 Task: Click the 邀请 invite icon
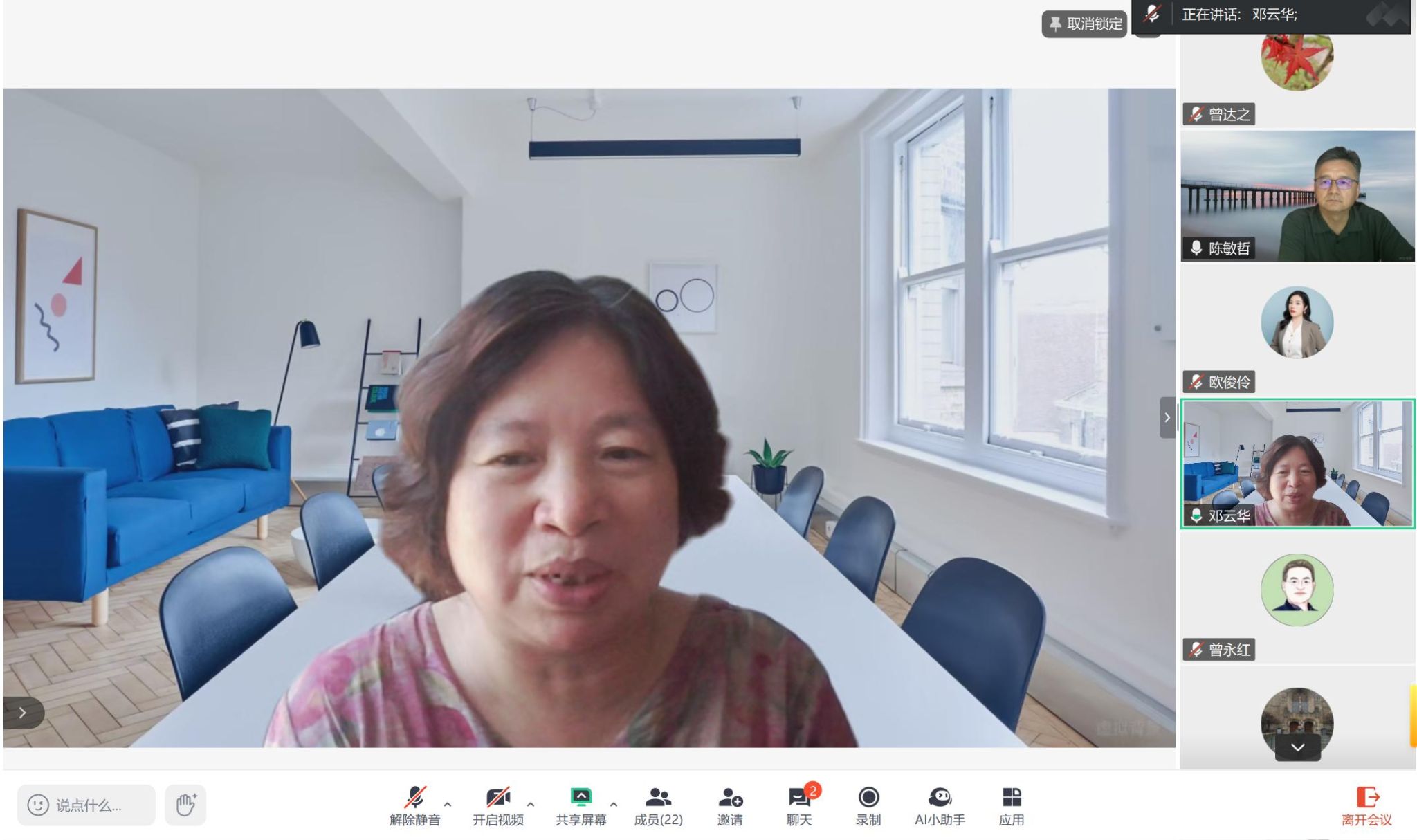[x=730, y=798]
